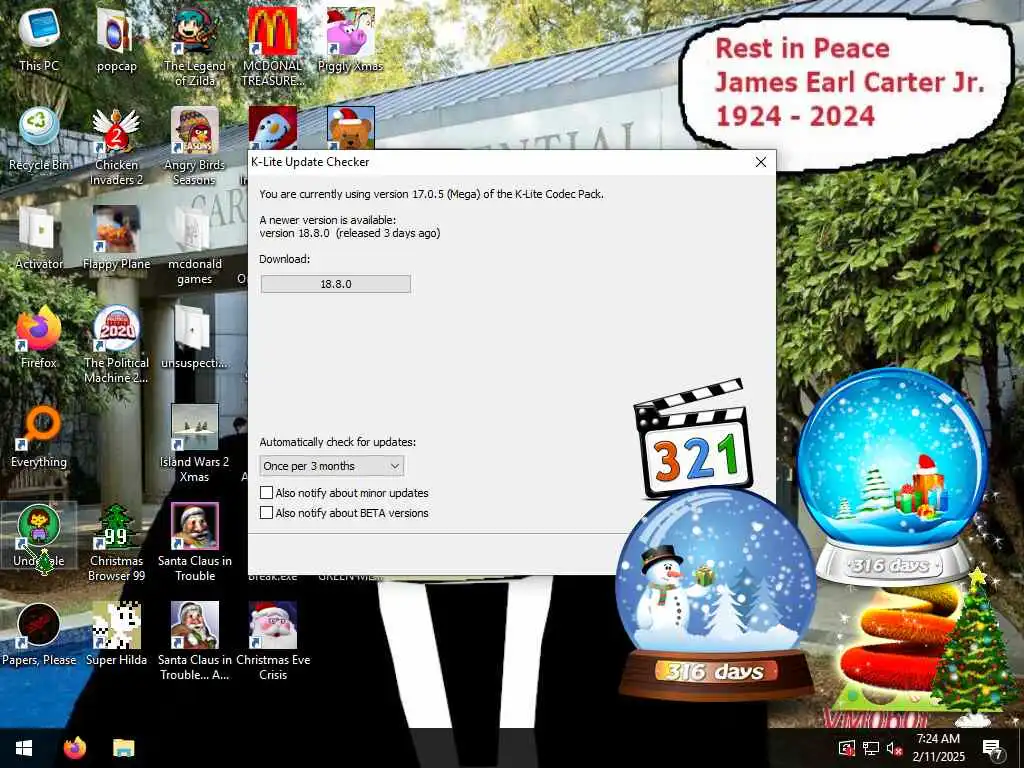Screen dimensions: 1024x768
Task: Open The Political Machine 2020 shortcut
Action: pos(116,345)
